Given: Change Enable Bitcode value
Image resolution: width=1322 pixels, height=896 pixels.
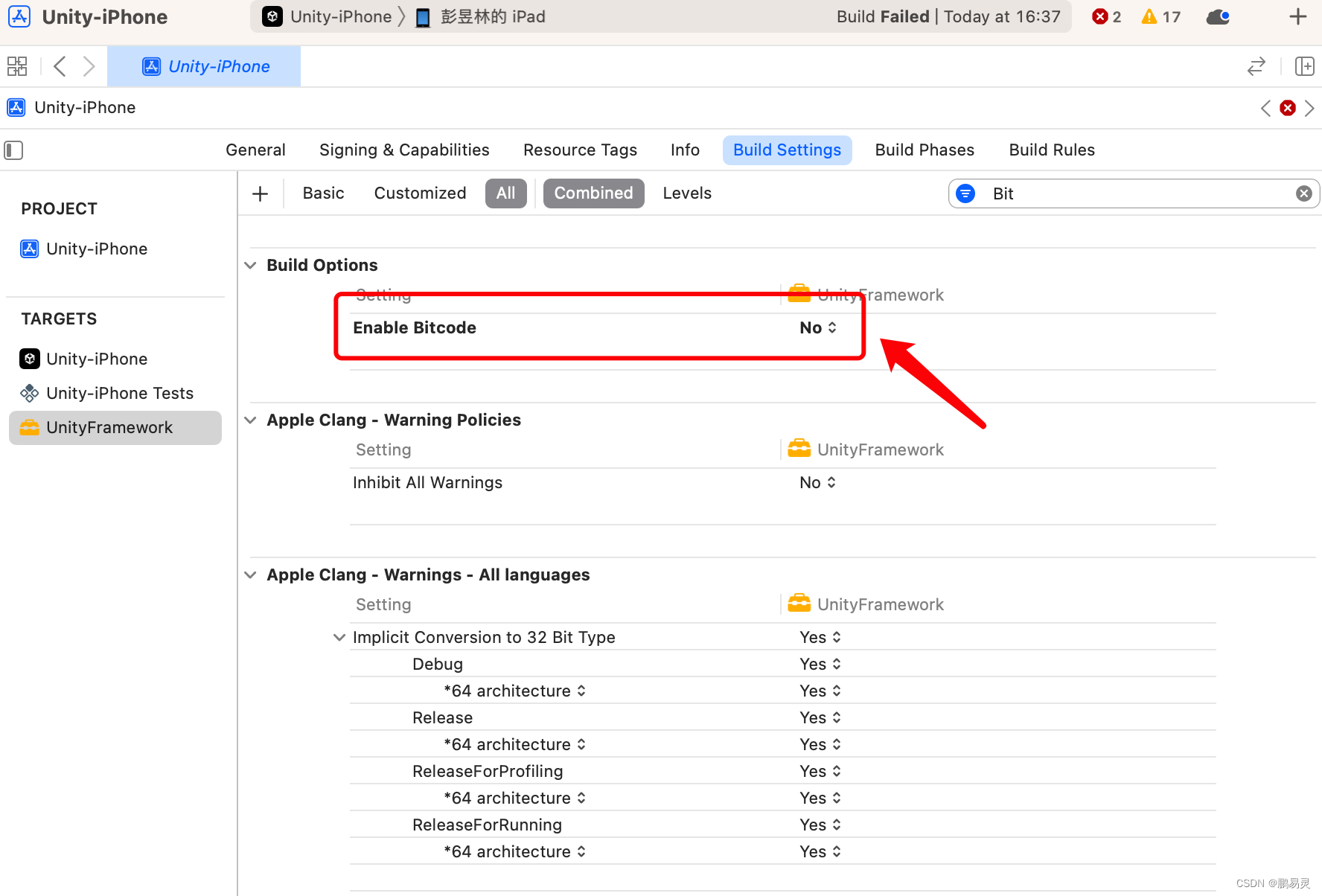Looking at the screenshot, I should [x=818, y=328].
